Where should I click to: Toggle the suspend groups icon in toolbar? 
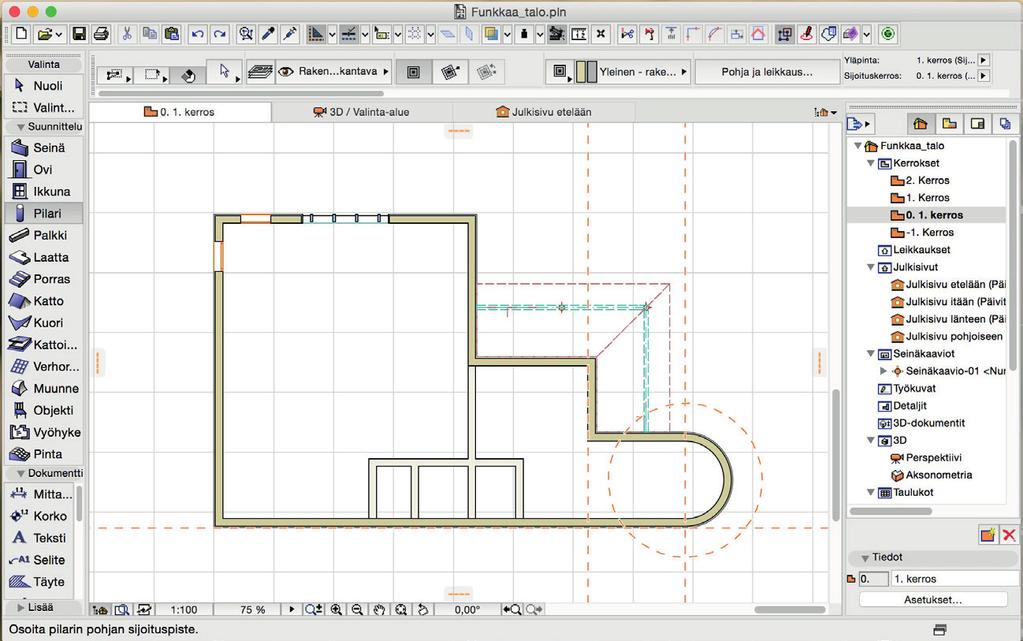[x=785, y=34]
